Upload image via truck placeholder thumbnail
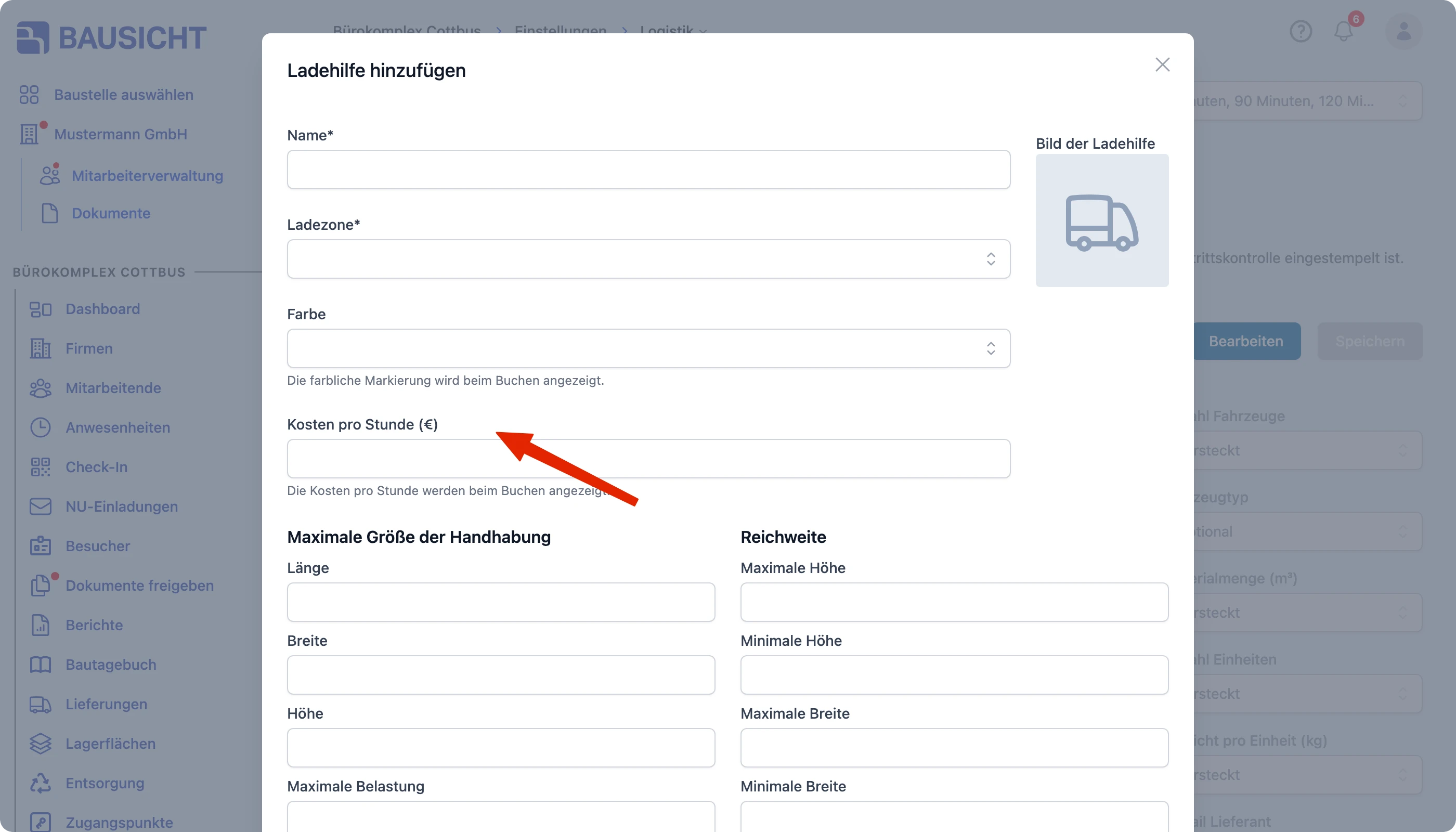 point(1102,220)
